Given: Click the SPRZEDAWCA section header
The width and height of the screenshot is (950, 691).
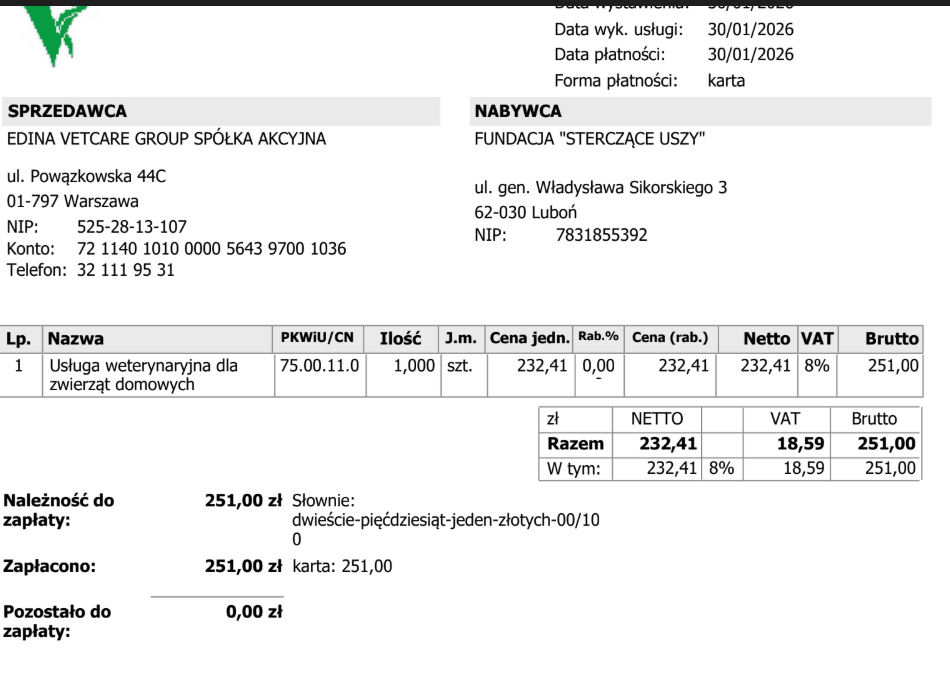Looking at the screenshot, I should [67, 111].
